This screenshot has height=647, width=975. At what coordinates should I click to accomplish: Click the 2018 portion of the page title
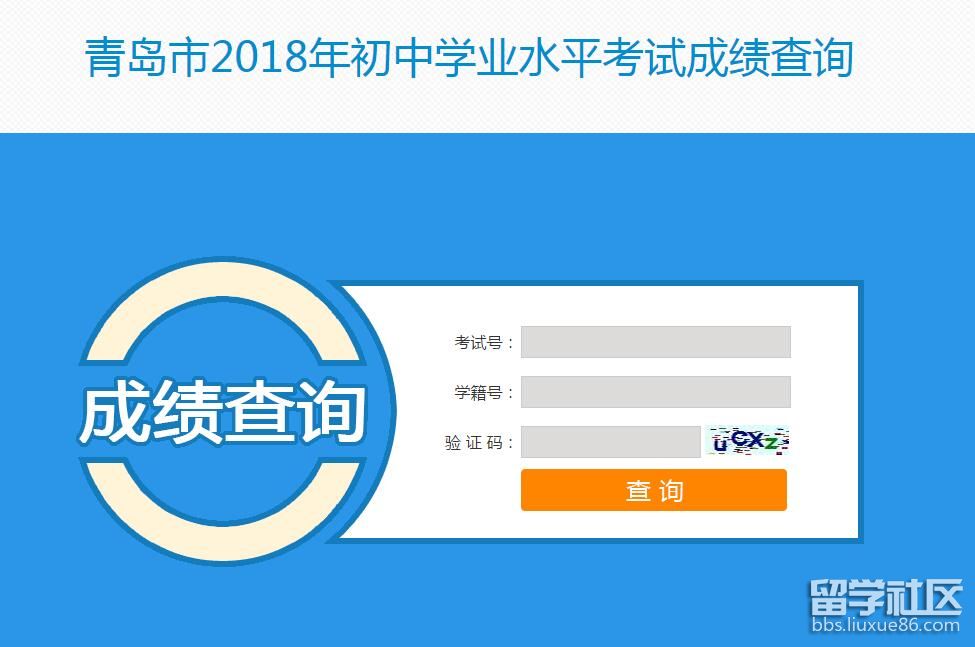click(260, 58)
